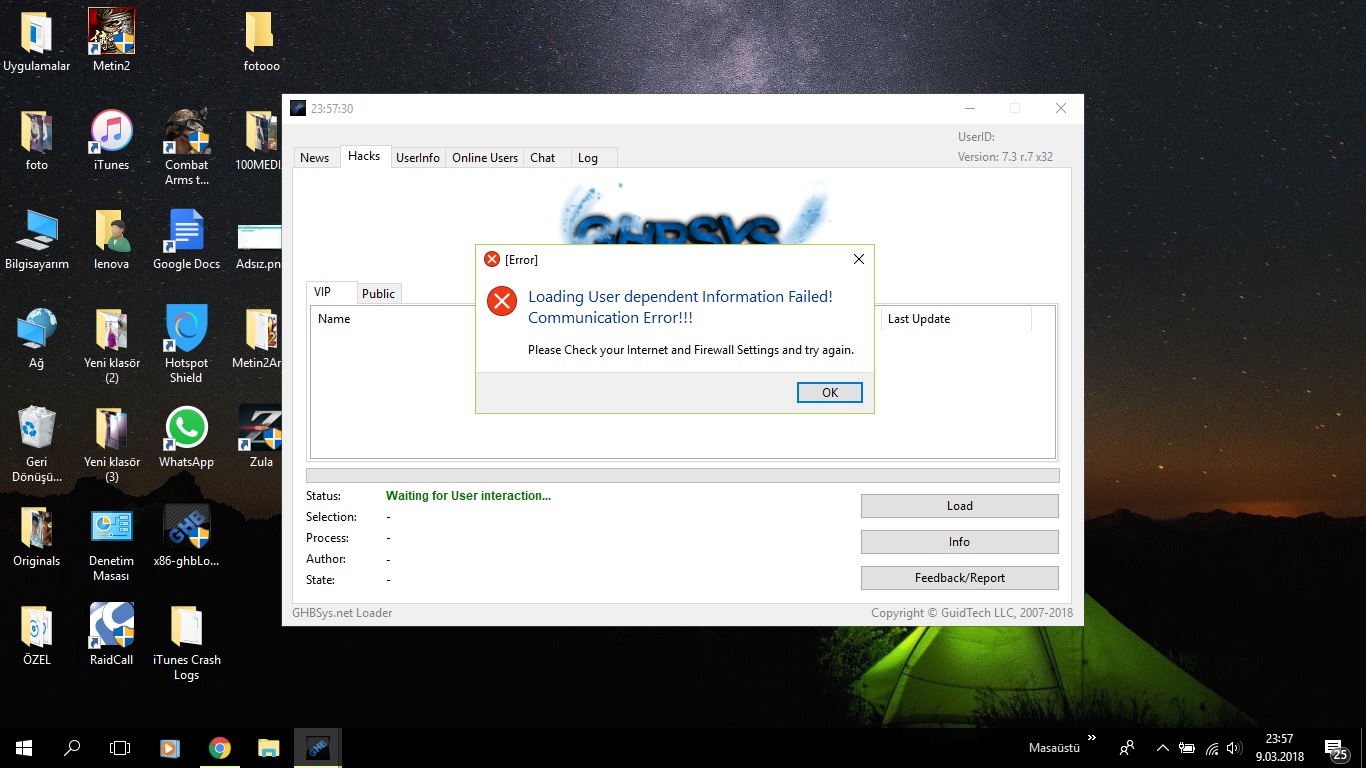Open the UserInfo tab
The height and width of the screenshot is (768, 1366).
click(x=417, y=157)
